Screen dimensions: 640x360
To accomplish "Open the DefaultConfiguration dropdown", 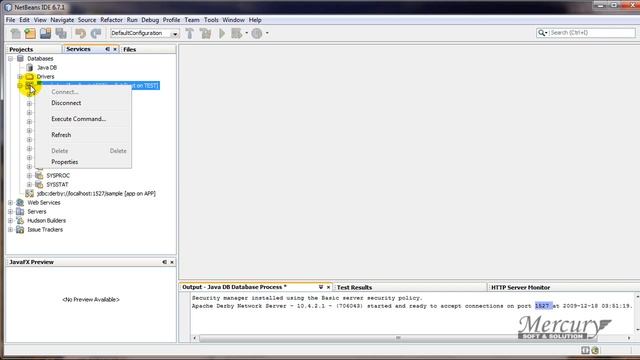I will [x=175, y=33].
